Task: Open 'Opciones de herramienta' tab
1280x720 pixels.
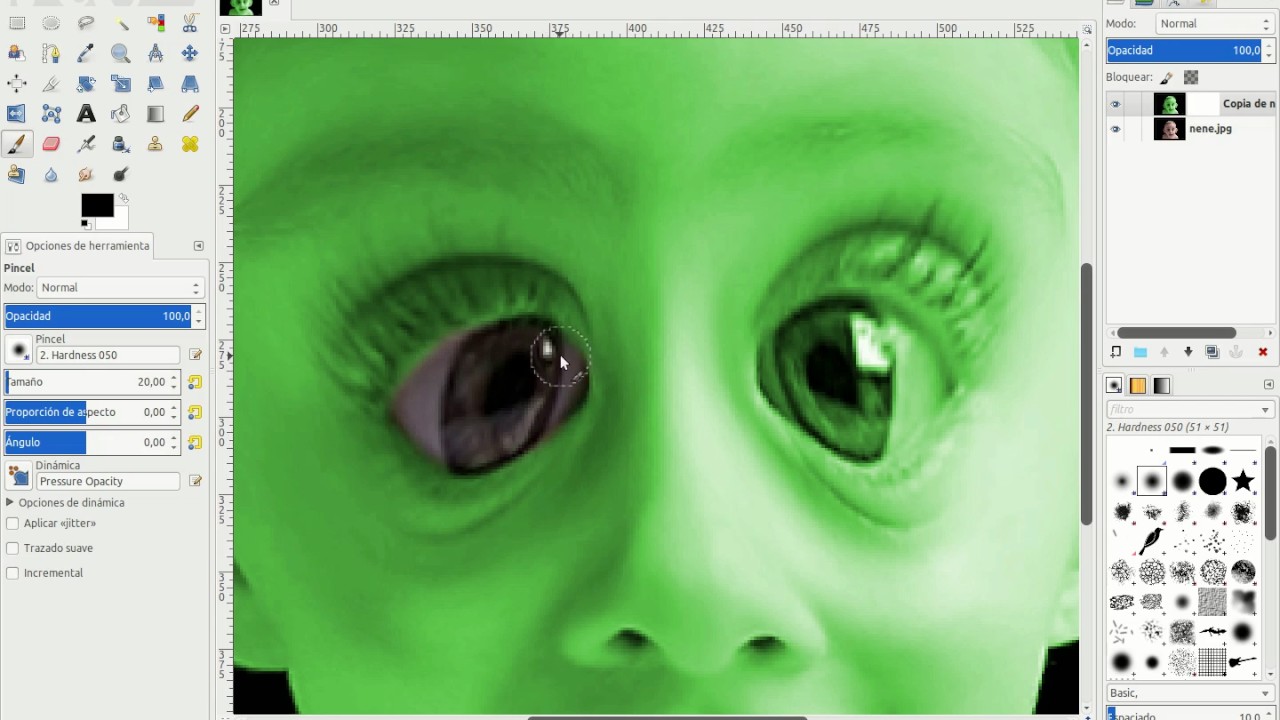Action: coord(78,246)
